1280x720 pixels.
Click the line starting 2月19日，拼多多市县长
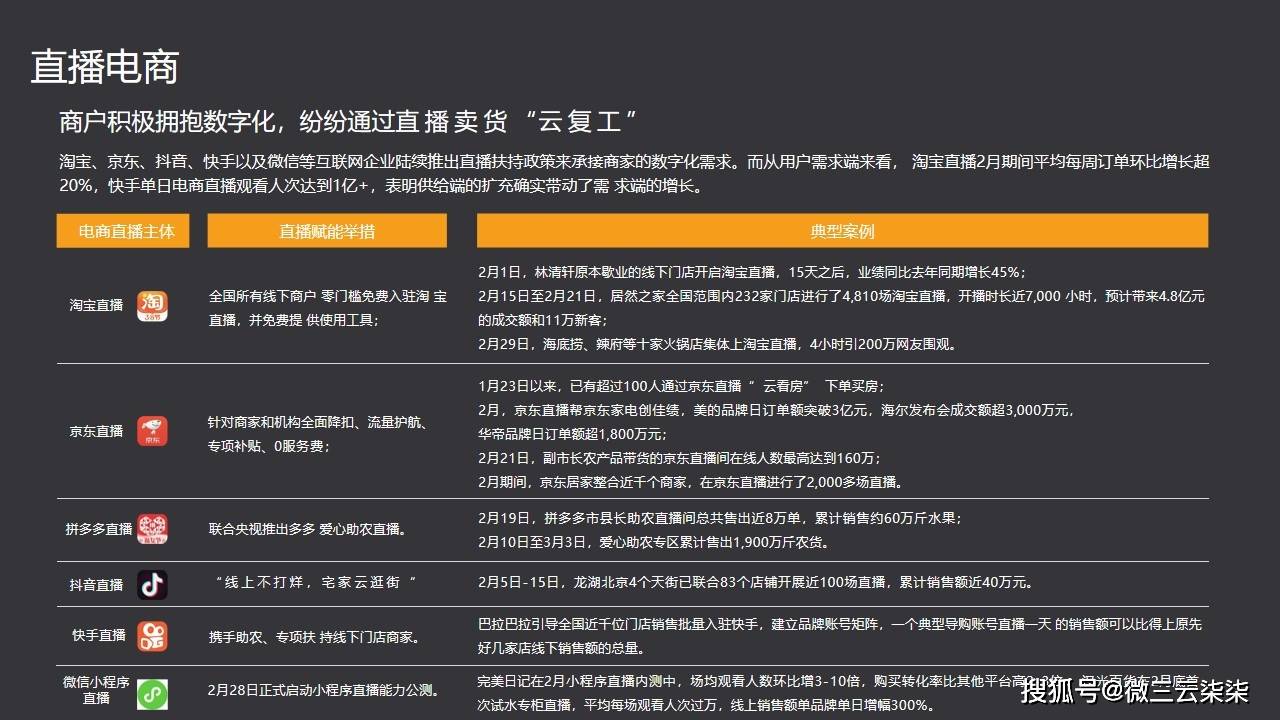[x=720, y=518]
